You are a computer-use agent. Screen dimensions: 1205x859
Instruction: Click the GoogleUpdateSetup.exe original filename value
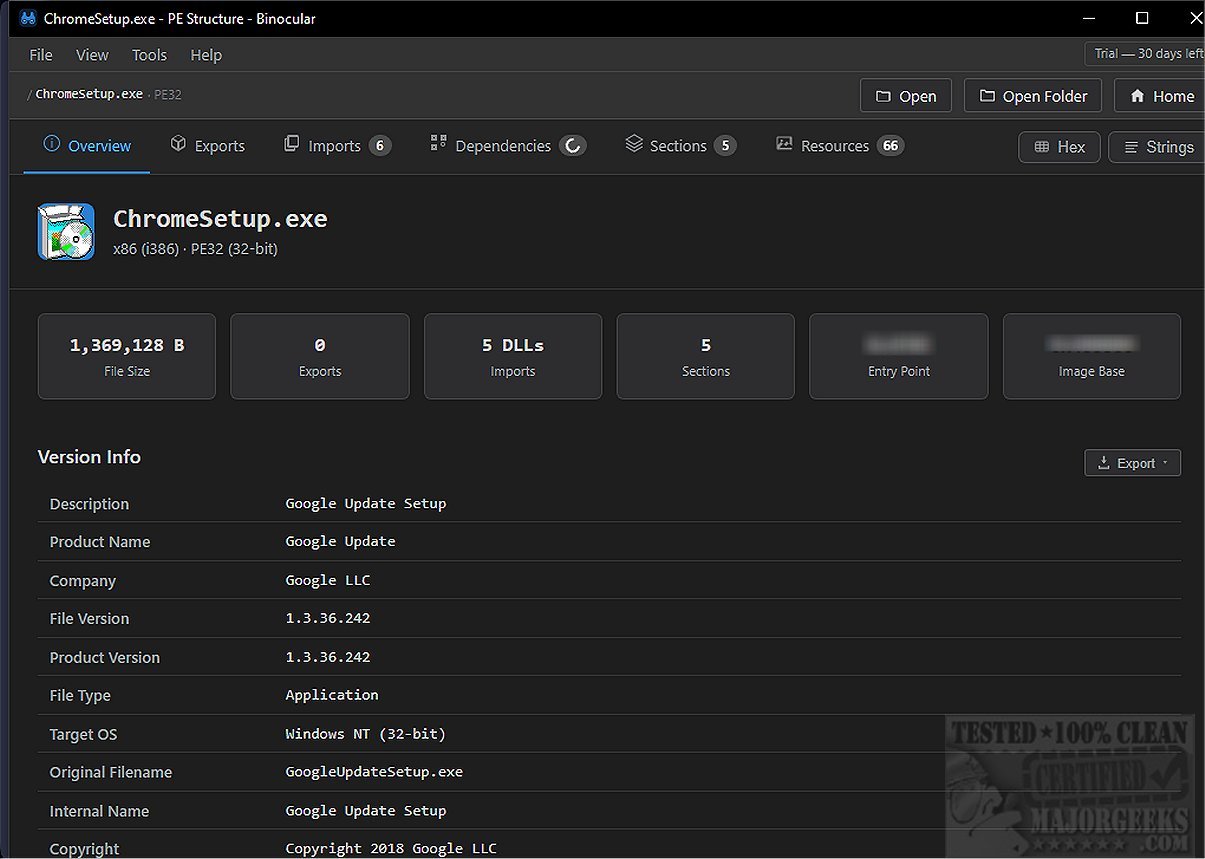(x=374, y=771)
